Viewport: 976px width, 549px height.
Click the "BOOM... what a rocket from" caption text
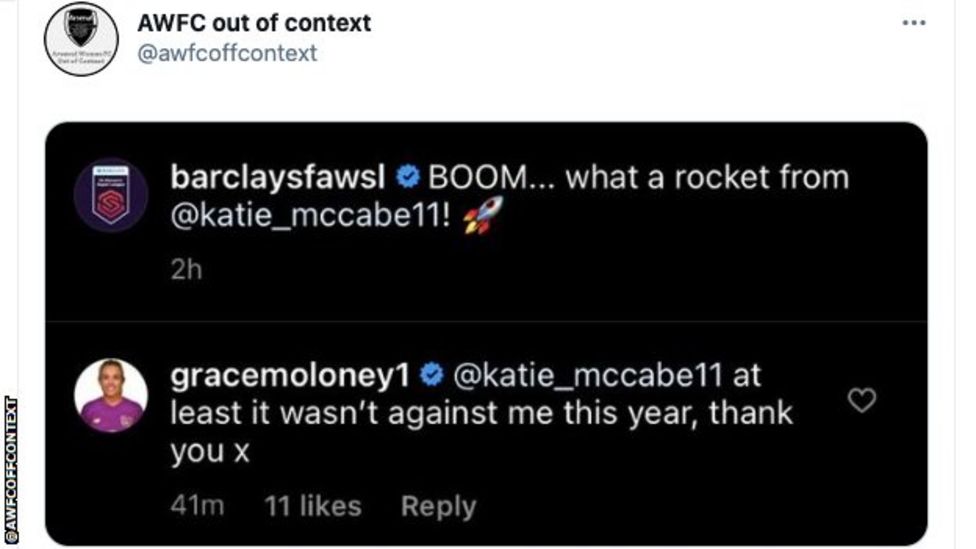(638, 178)
